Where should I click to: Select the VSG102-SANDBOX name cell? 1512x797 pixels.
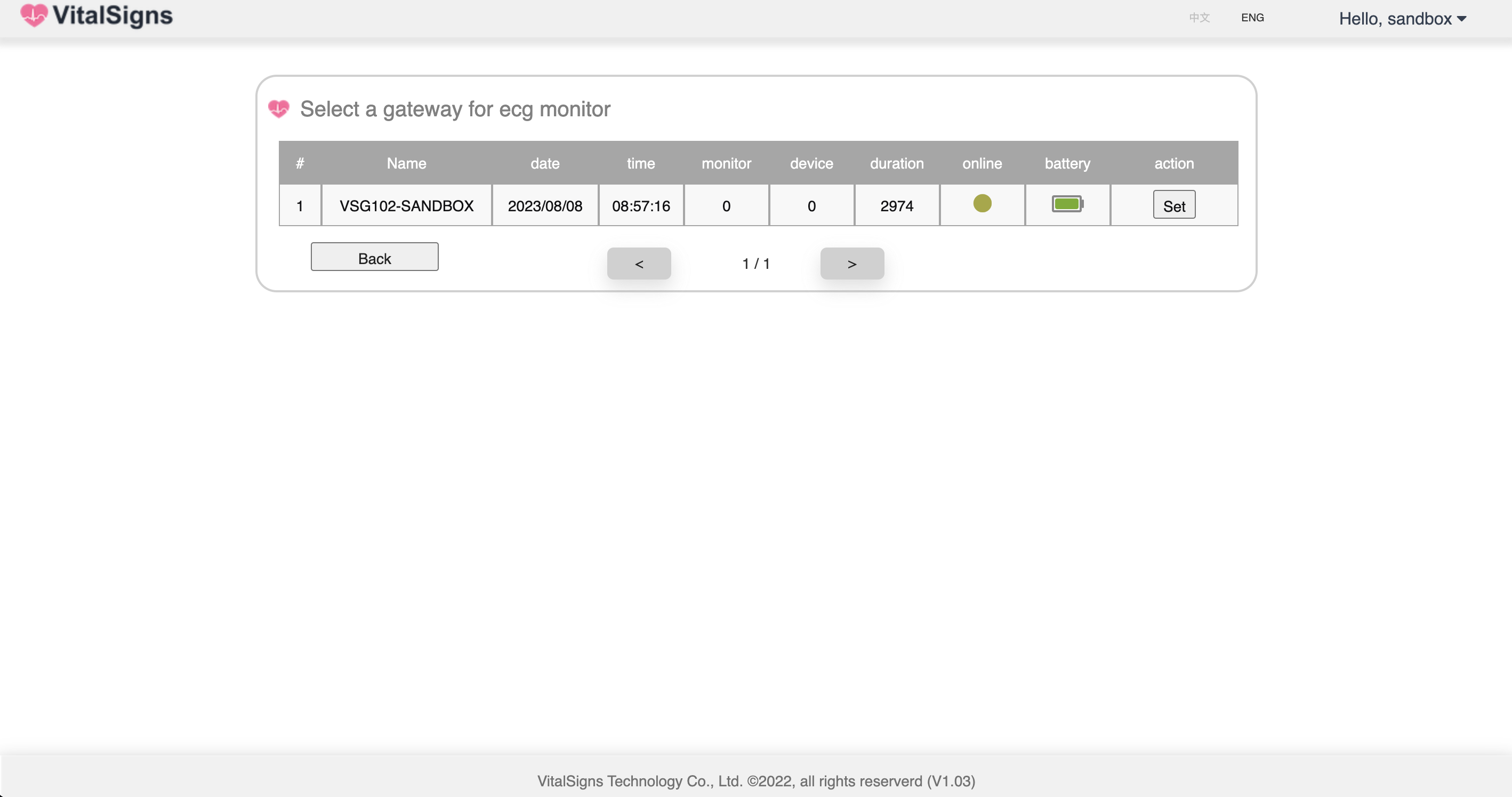406,205
